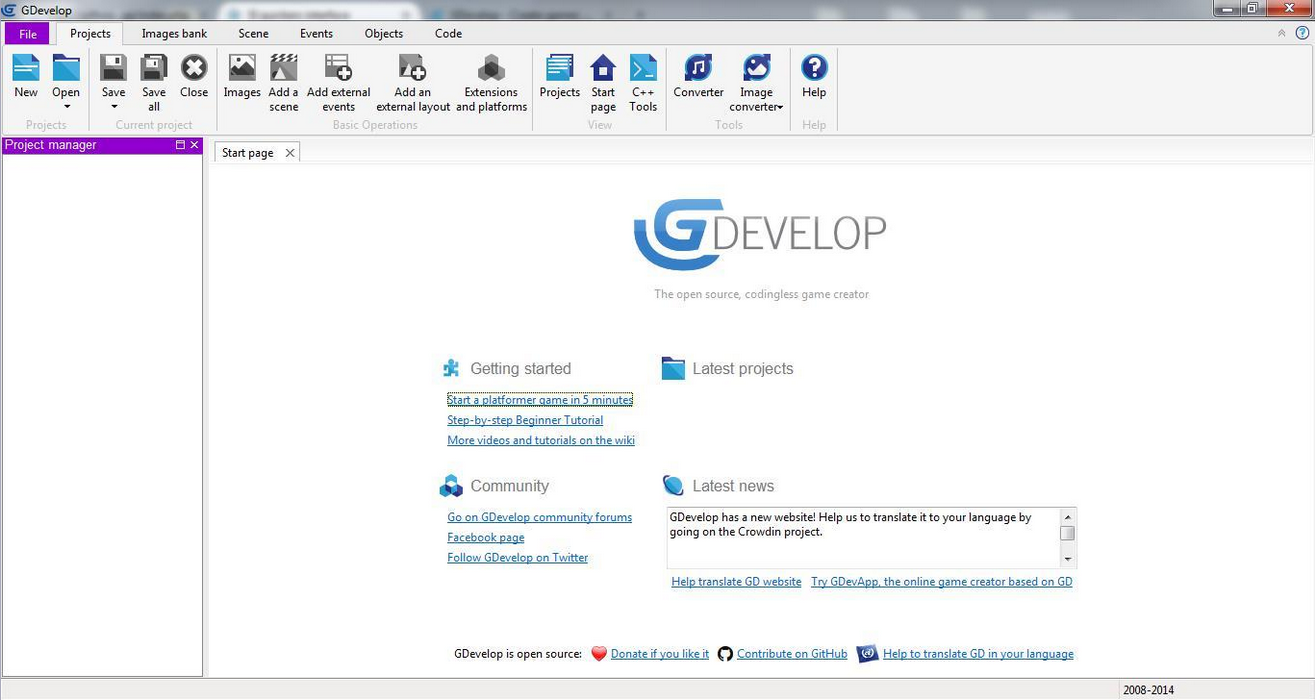
Task: Click the Open project folder icon
Action: [66, 68]
